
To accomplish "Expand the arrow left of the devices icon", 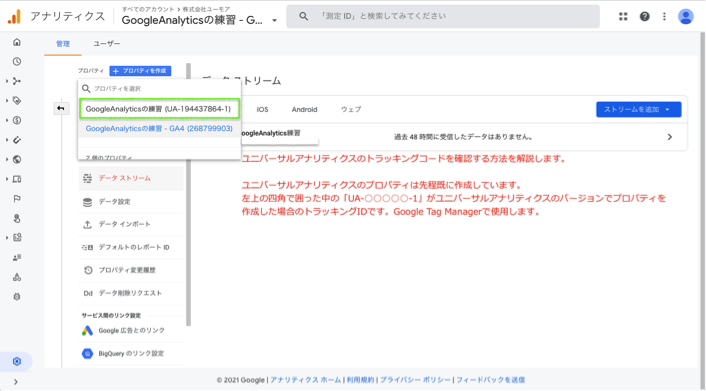I will pos(7,179).
